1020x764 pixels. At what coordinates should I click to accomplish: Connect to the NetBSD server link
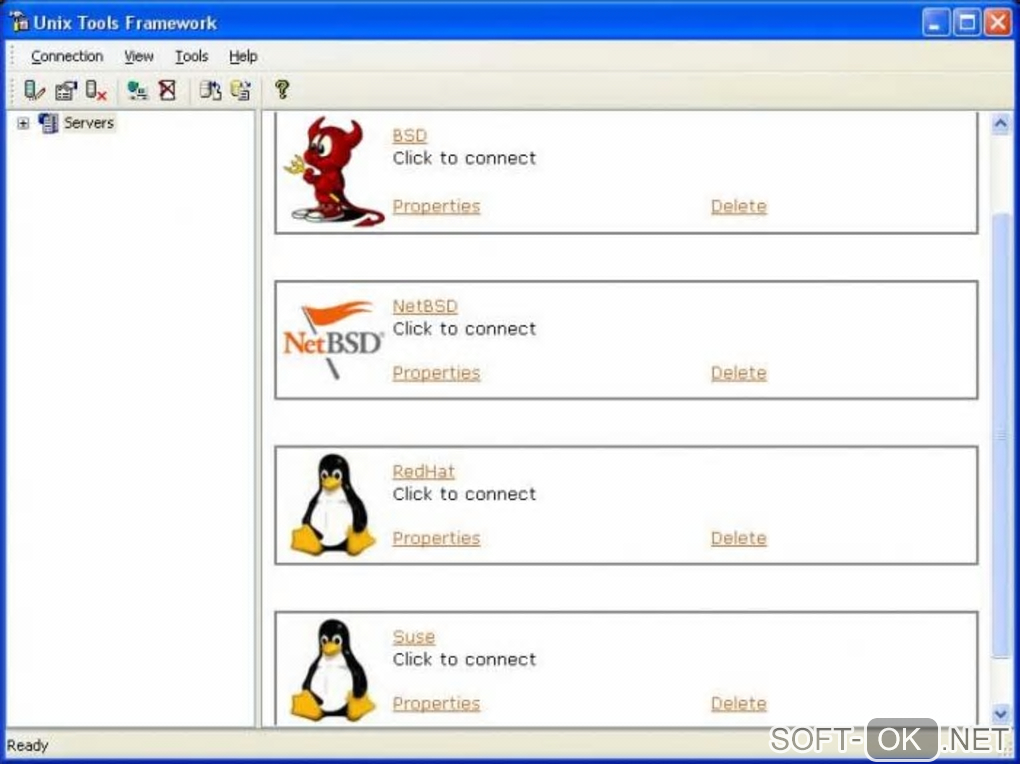(425, 306)
